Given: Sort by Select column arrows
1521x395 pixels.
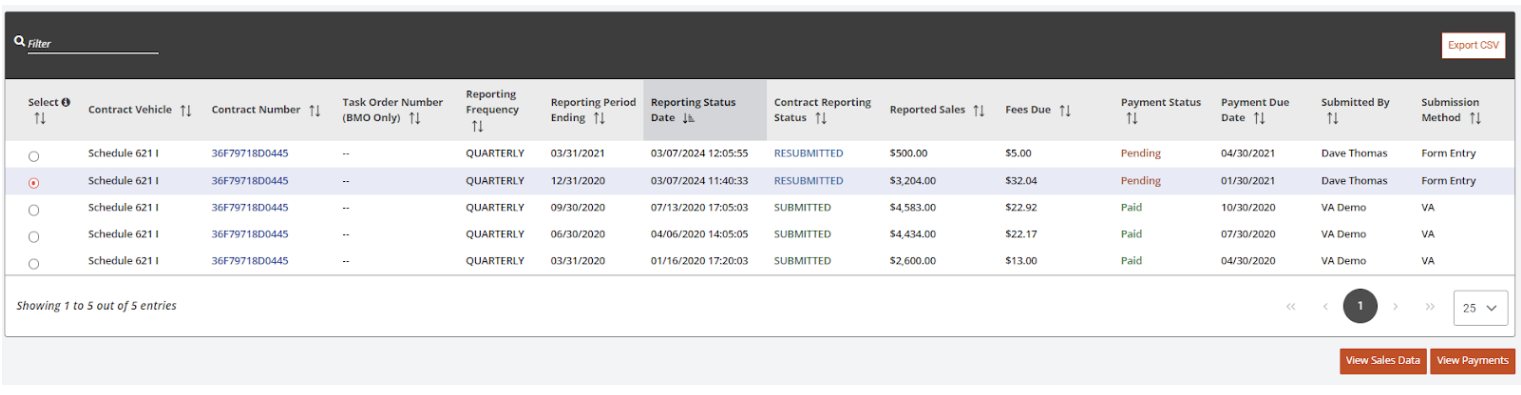Looking at the screenshot, I should click(x=40, y=118).
